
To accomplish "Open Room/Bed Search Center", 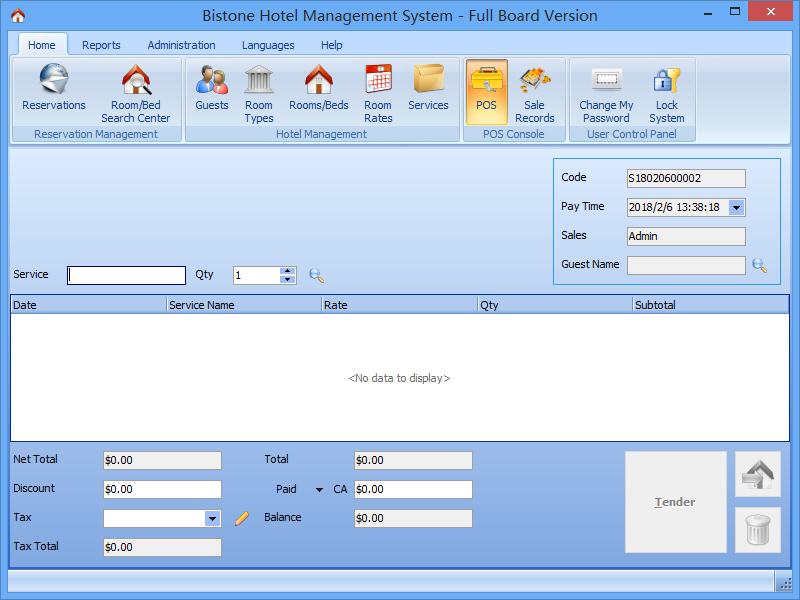I will pos(136,92).
